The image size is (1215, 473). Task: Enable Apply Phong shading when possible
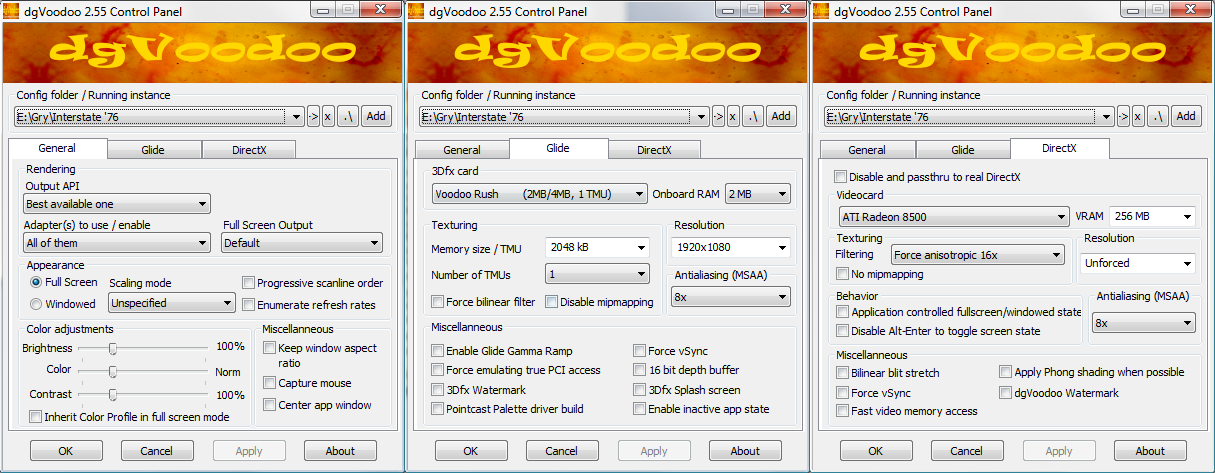pyautogui.click(x=1005, y=372)
